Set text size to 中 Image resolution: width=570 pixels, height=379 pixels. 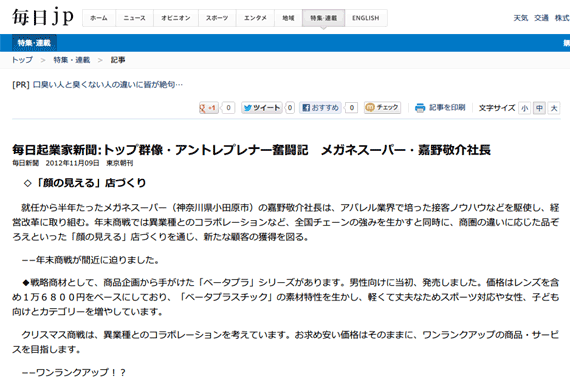[x=539, y=108]
